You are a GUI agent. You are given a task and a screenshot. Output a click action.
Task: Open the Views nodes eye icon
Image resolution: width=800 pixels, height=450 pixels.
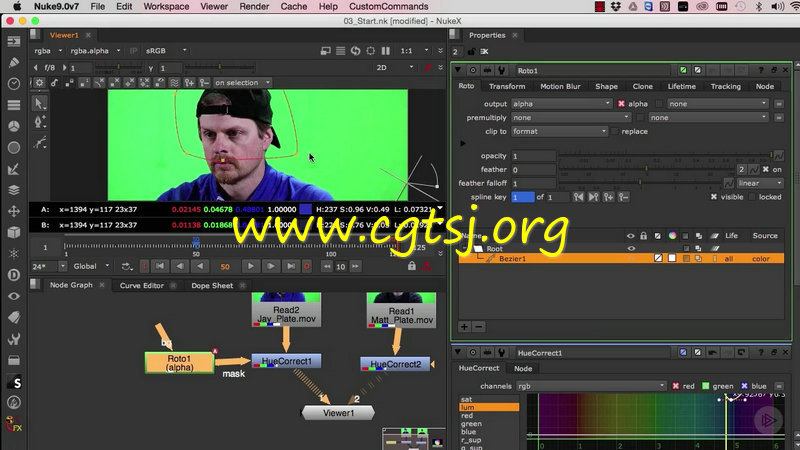point(14,296)
